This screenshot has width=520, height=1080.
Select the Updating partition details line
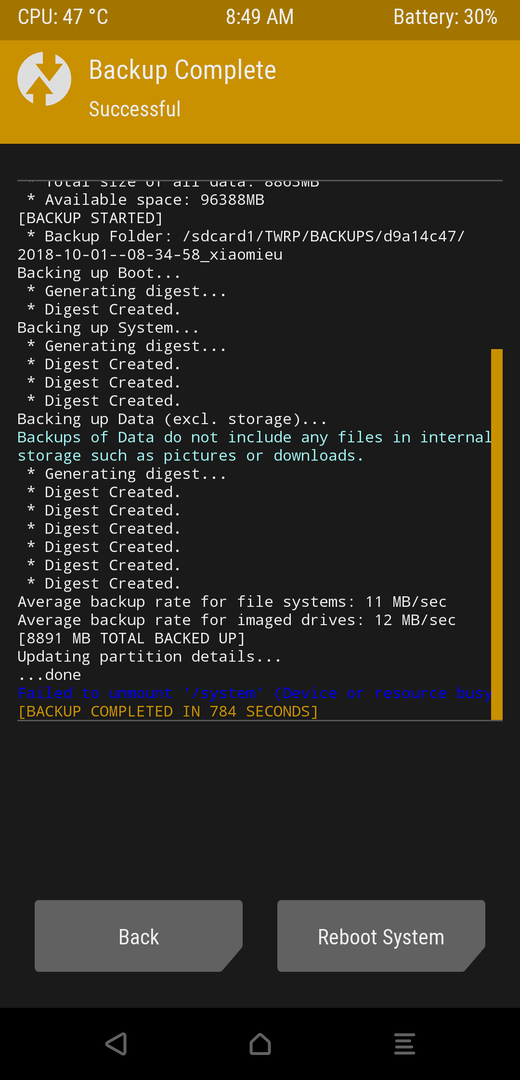pos(149,656)
